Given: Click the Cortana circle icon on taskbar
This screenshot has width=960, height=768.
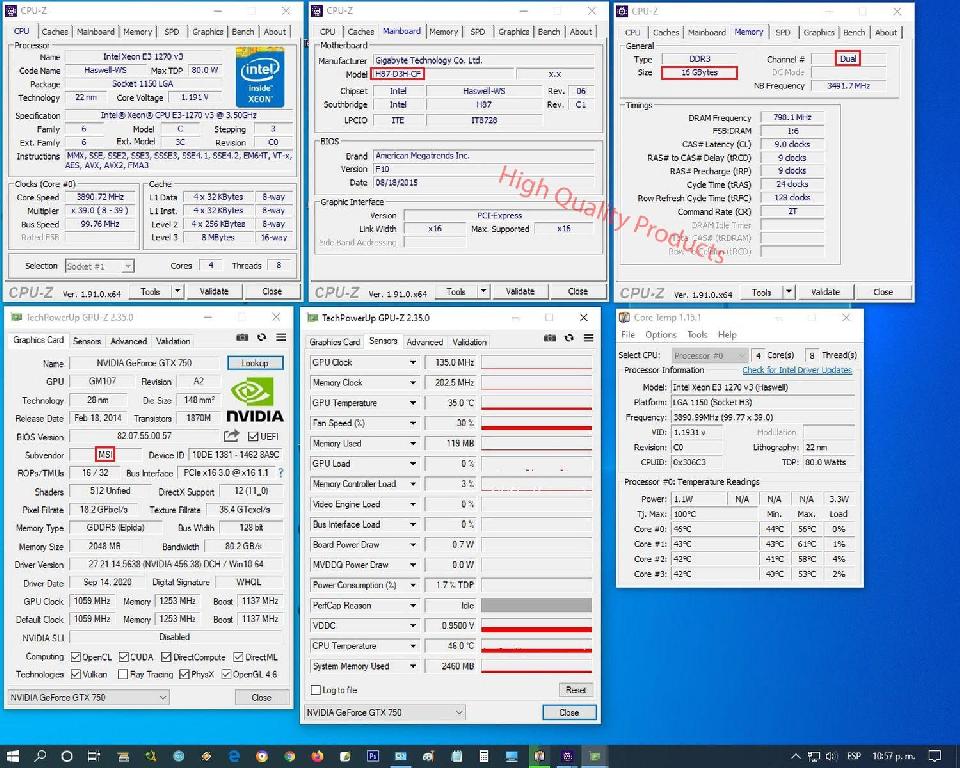Looking at the screenshot, I should click(67, 756).
